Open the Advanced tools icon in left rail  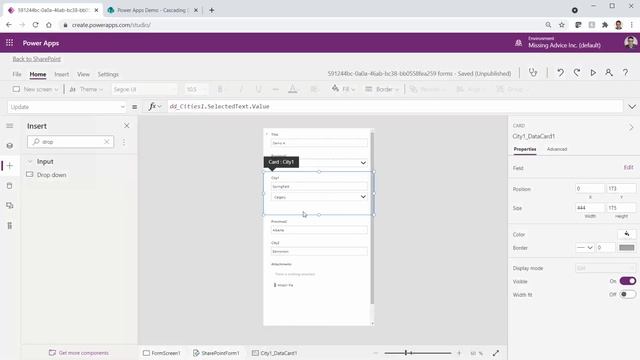tap(10, 225)
